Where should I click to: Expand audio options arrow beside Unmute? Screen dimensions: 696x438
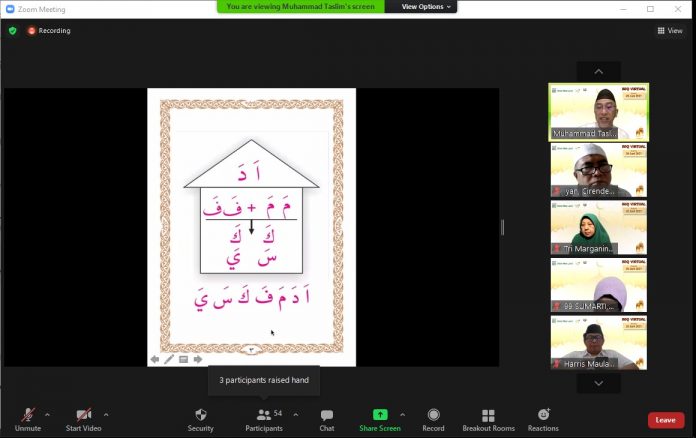47,414
